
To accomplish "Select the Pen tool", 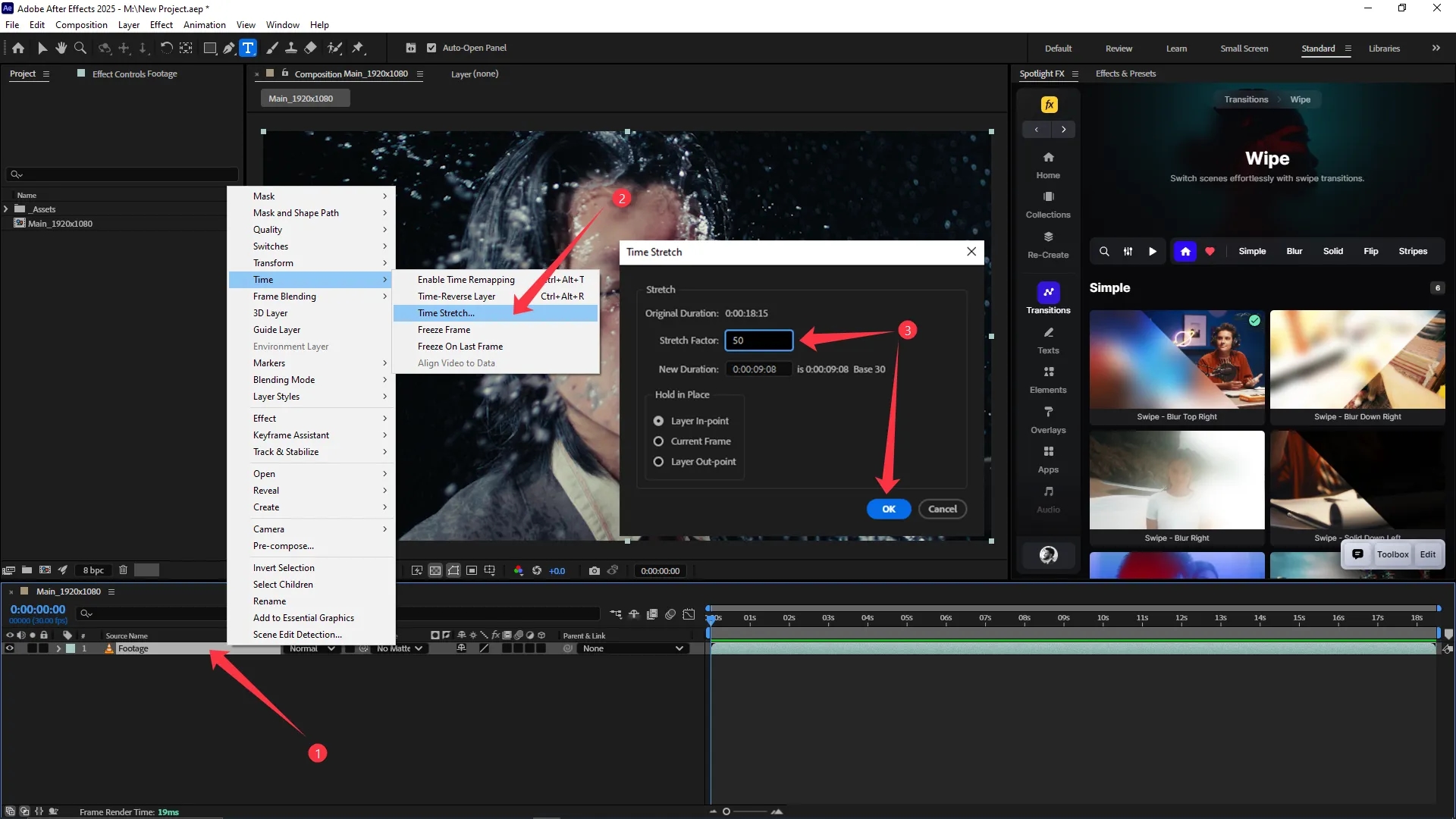I will (228, 48).
